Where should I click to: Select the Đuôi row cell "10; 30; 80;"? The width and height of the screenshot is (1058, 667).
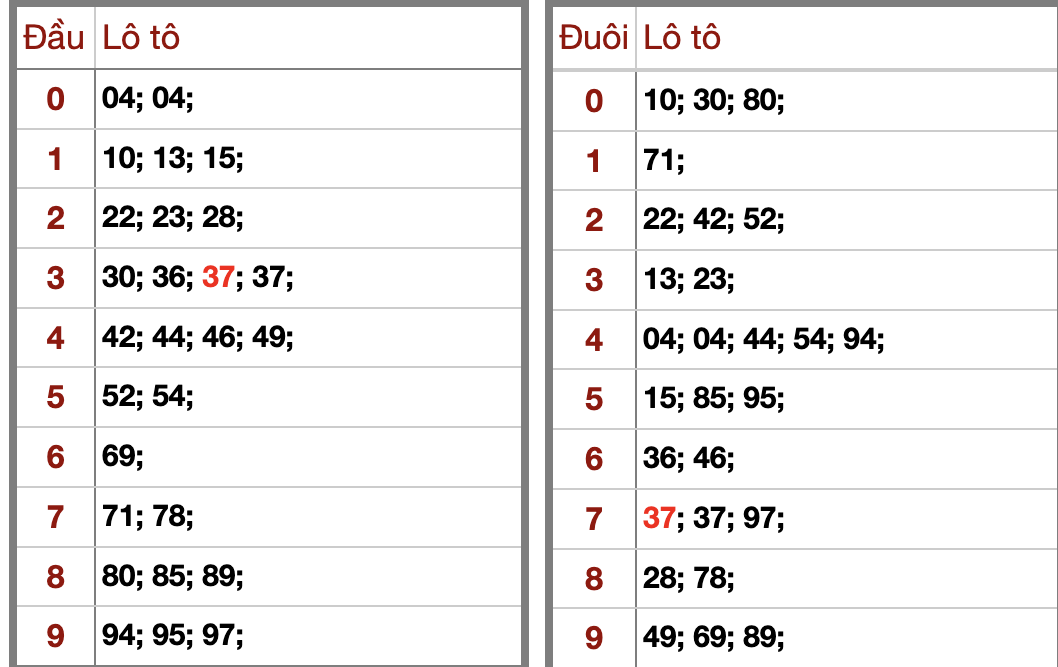coord(714,100)
